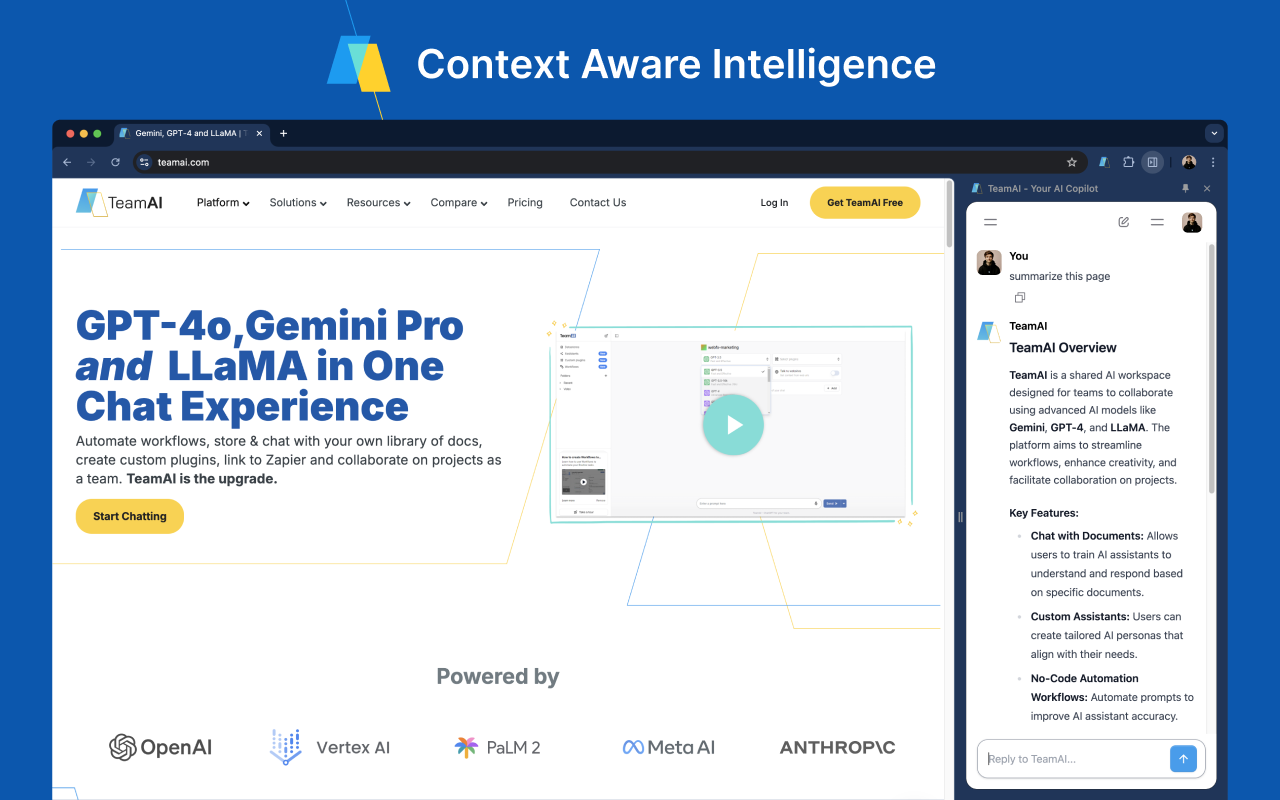Click the Get TeamAI Free button
This screenshot has height=800, width=1280.
click(864, 202)
